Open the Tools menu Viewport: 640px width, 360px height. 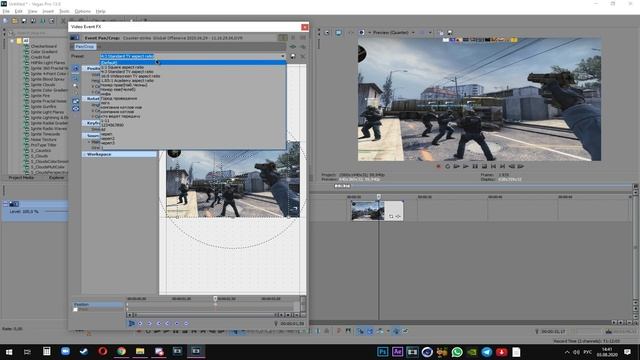pos(64,11)
